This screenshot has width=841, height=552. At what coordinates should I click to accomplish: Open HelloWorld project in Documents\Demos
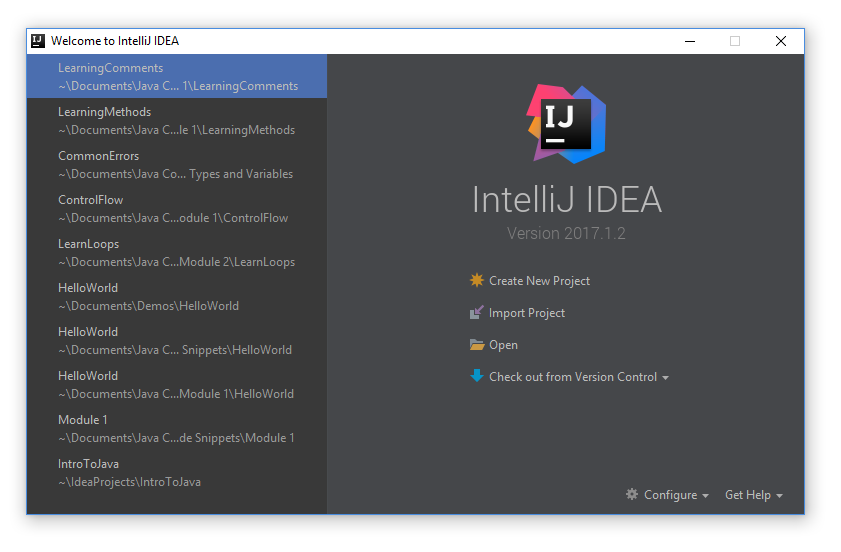(x=177, y=296)
